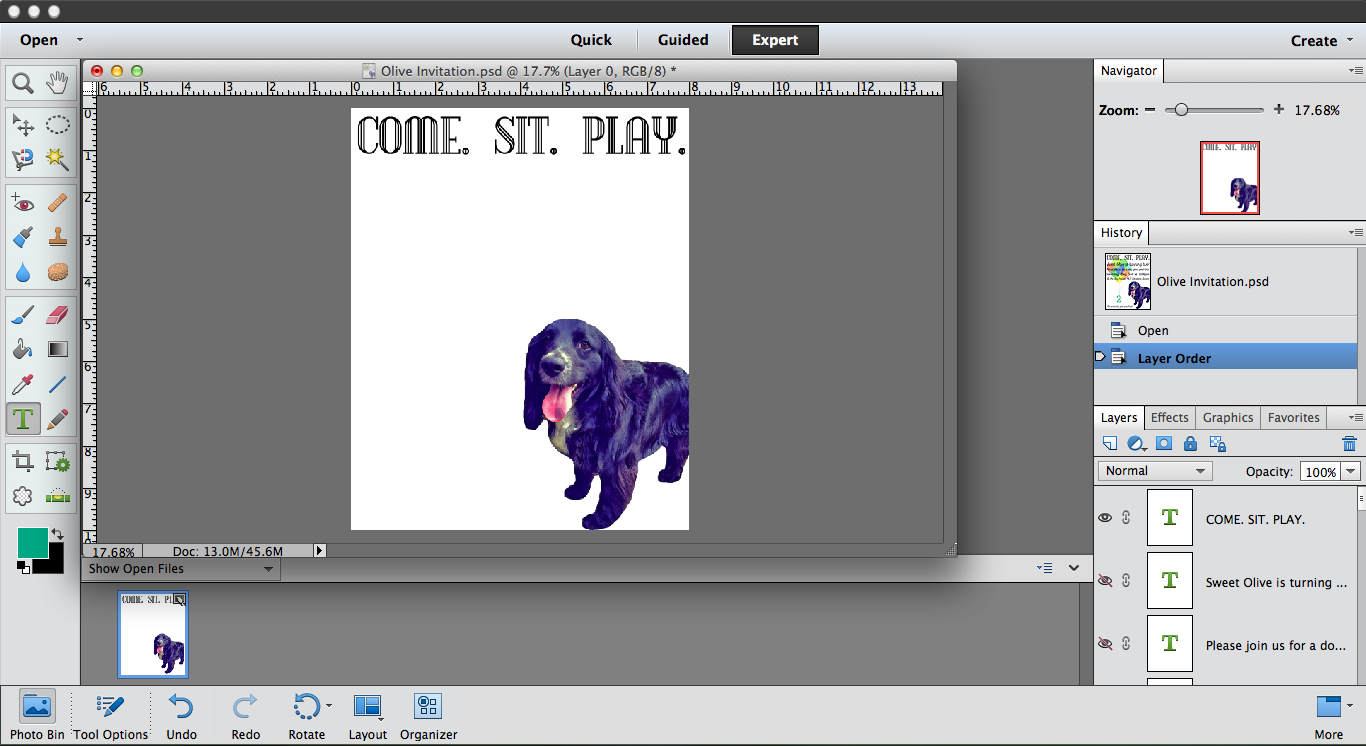Select the Horizontal Type tool
The width and height of the screenshot is (1366, 746).
coord(23,419)
